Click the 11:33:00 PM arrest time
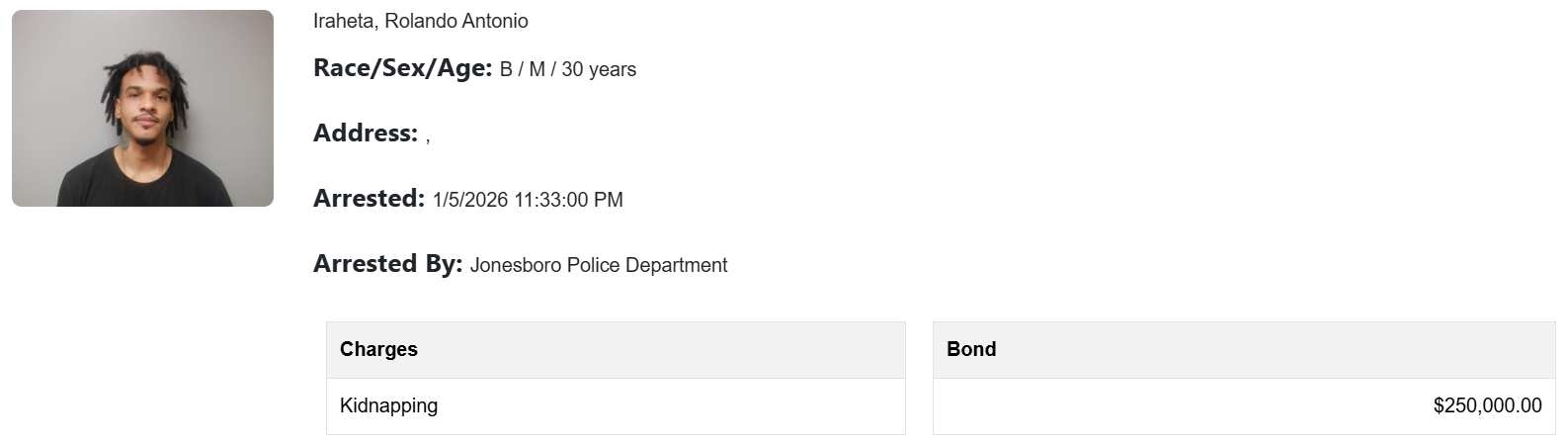This screenshot has width=1568, height=446. point(568,200)
